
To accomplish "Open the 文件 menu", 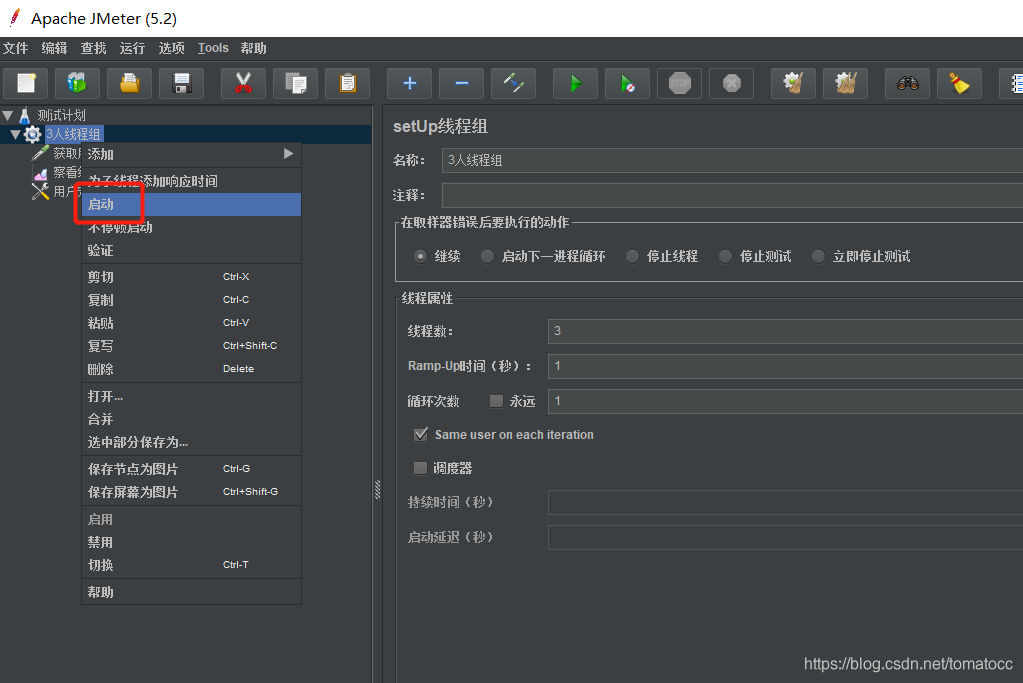I will pyautogui.click(x=16, y=48).
